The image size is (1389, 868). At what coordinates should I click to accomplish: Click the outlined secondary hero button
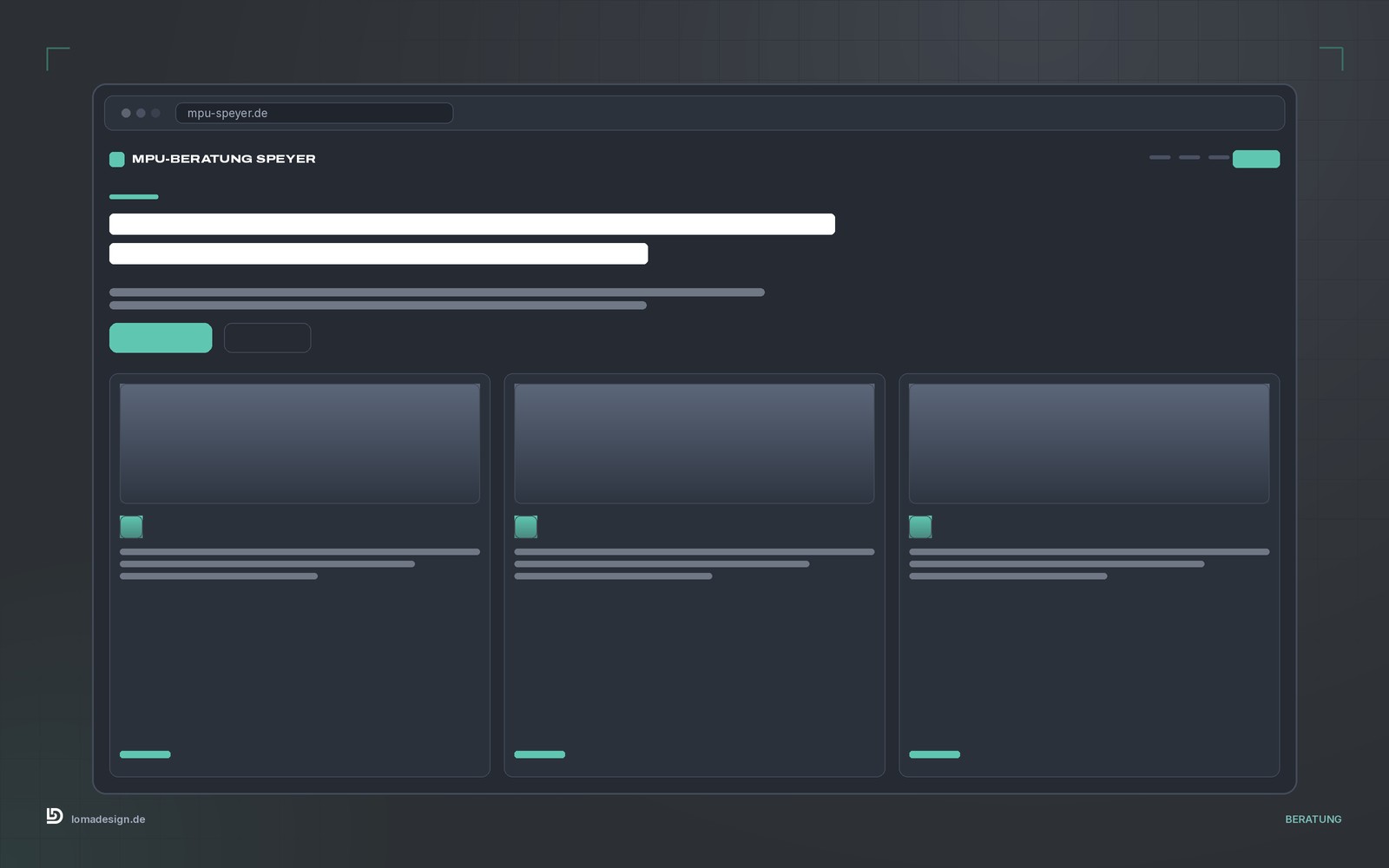click(267, 338)
